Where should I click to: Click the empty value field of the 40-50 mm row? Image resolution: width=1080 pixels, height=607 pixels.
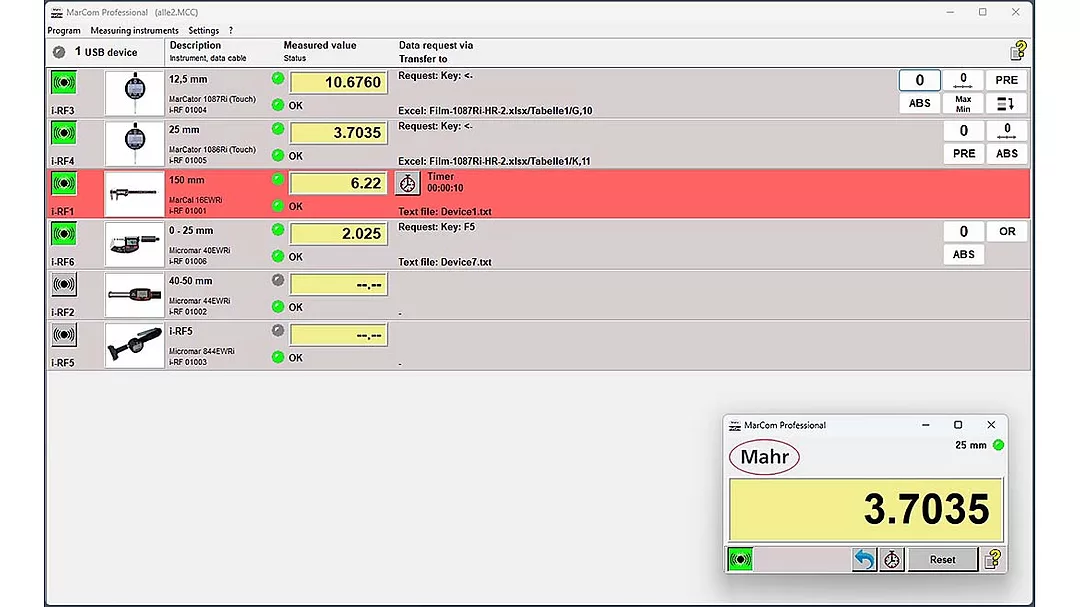tap(338, 284)
